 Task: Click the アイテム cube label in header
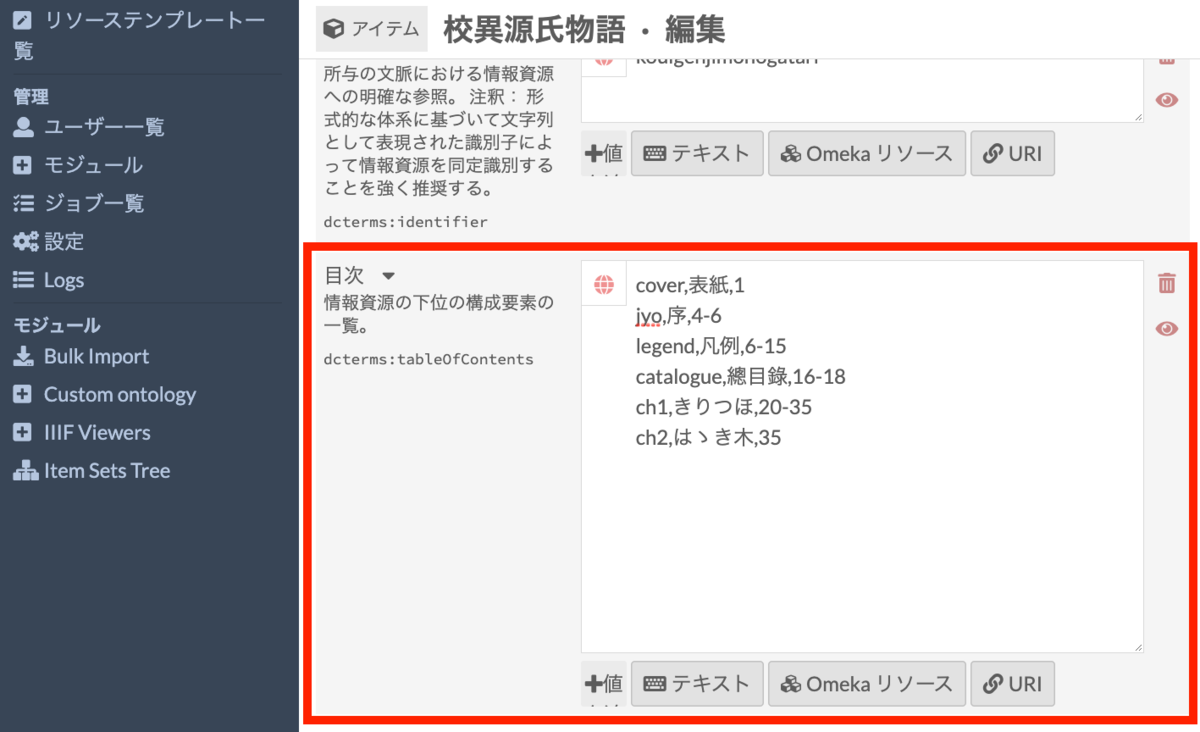coord(371,28)
